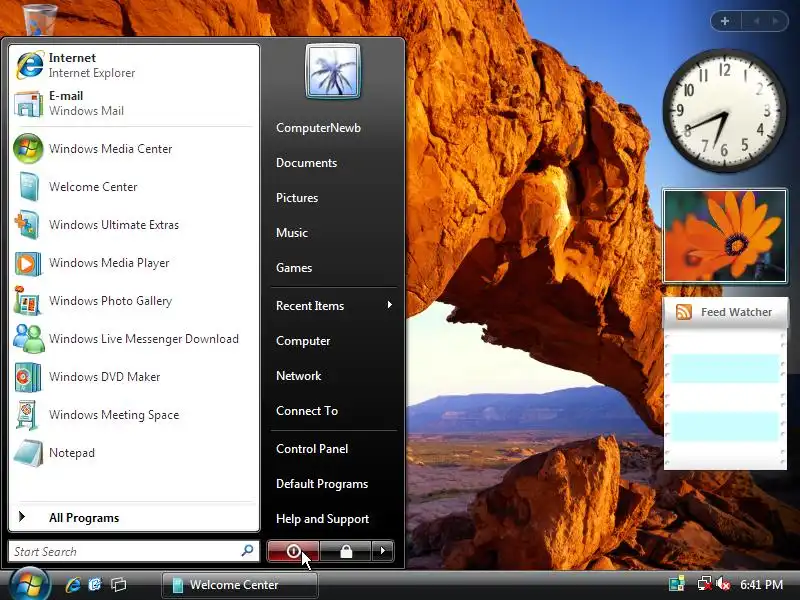800x600 pixels.
Task: Click the Windows Meeting Space icon
Action: [28, 415]
